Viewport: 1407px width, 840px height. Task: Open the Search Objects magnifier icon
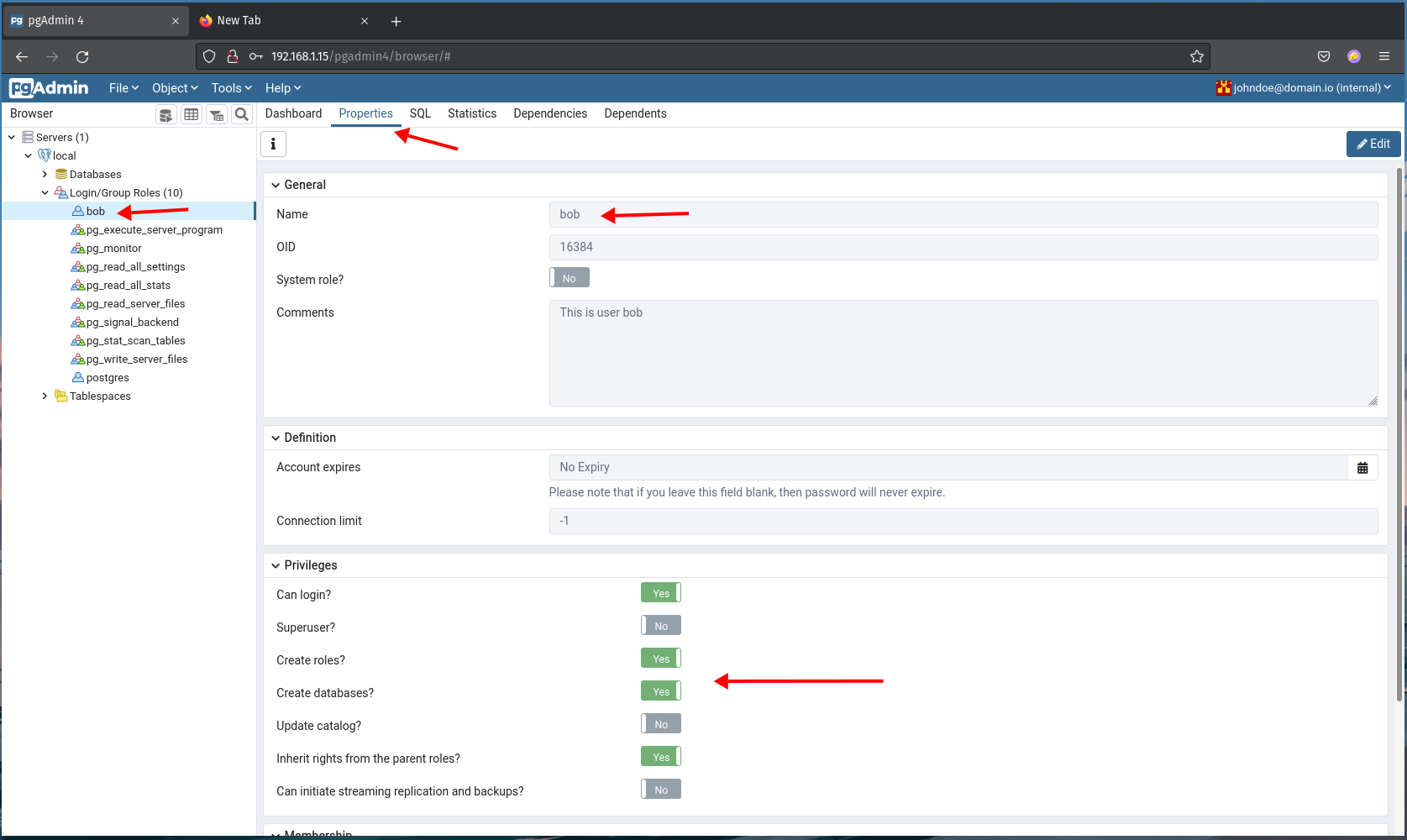(x=242, y=114)
